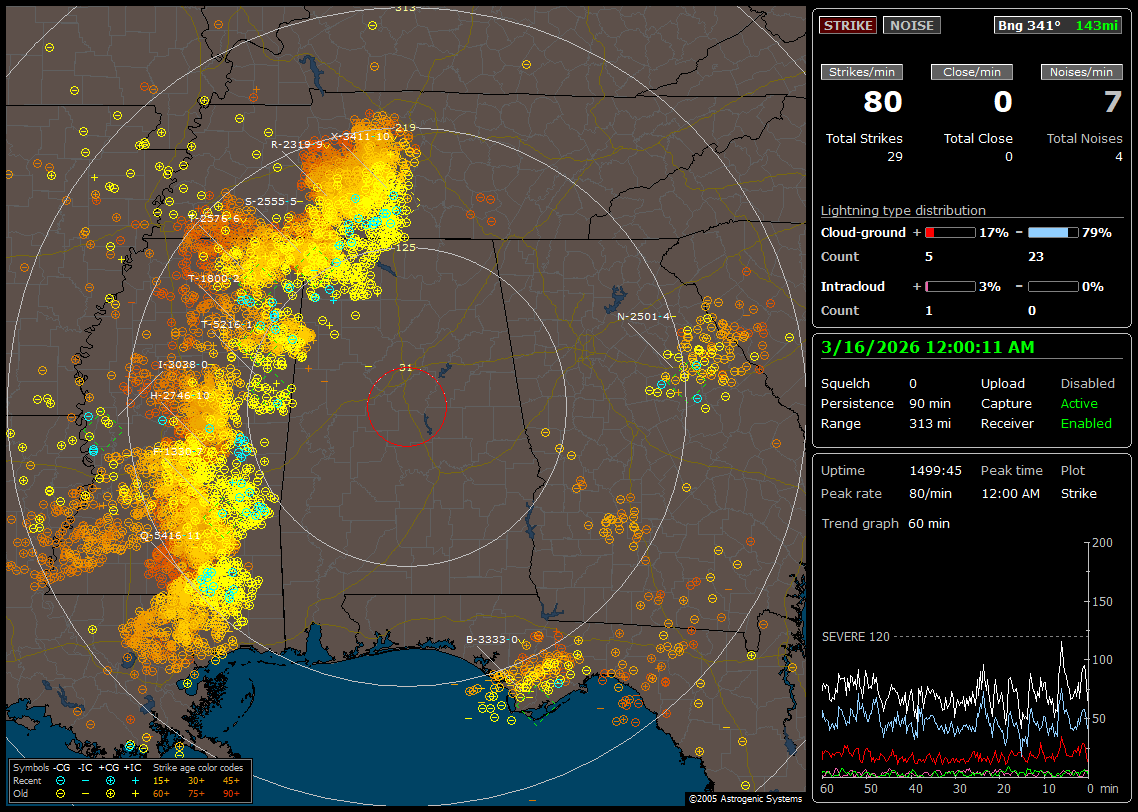Click the negative cloud-ground 79% blue bar
The width and height of the screenshot is (1138, 812).
[x=1053, y=233]
